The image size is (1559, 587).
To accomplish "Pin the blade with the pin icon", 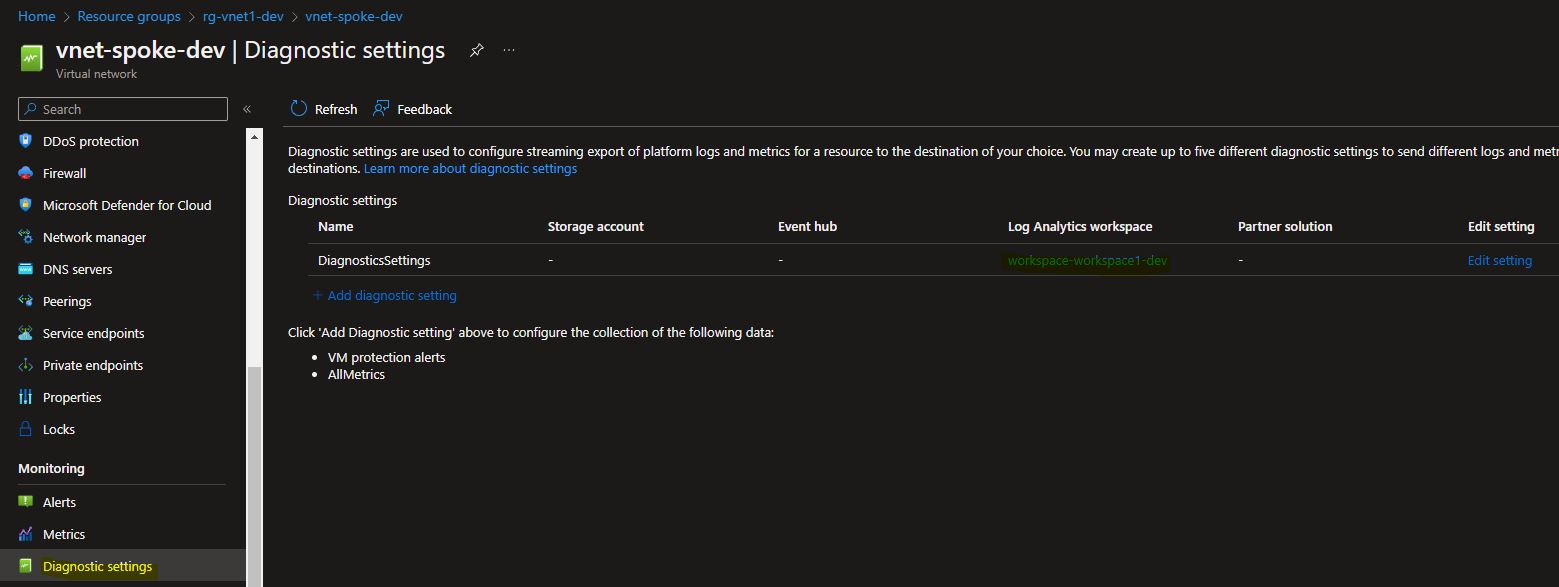I will (477, 50).
